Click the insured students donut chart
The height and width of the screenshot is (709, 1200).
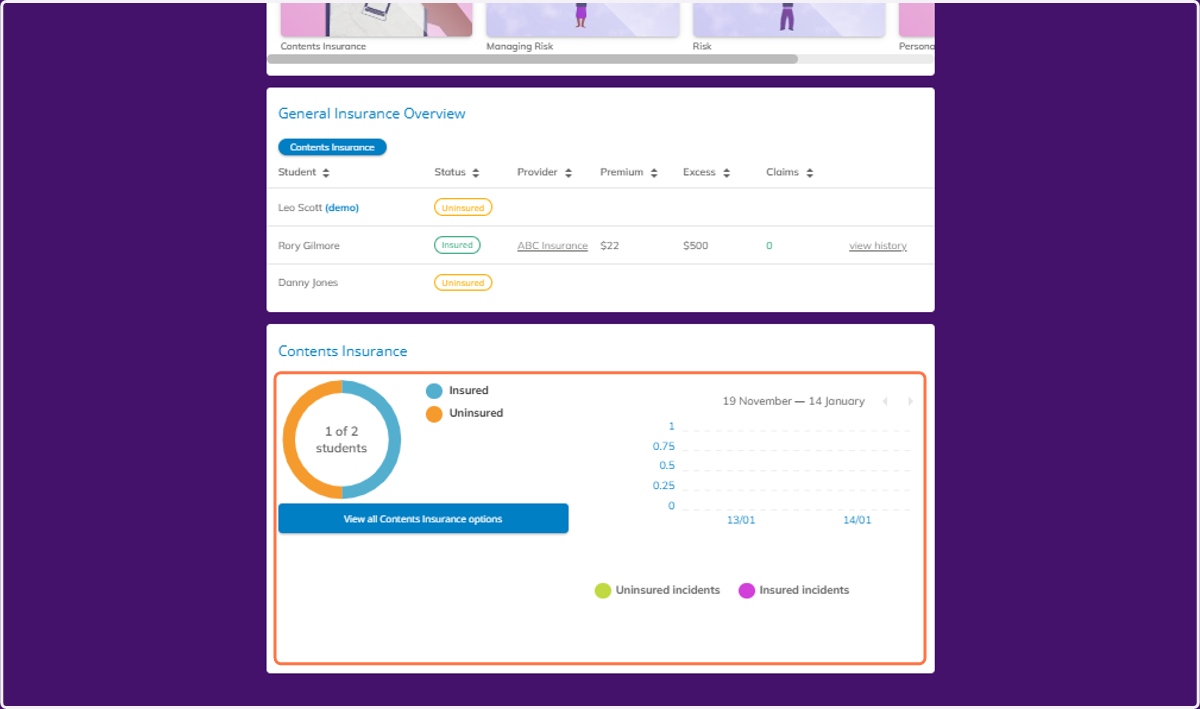pos(341,439)
